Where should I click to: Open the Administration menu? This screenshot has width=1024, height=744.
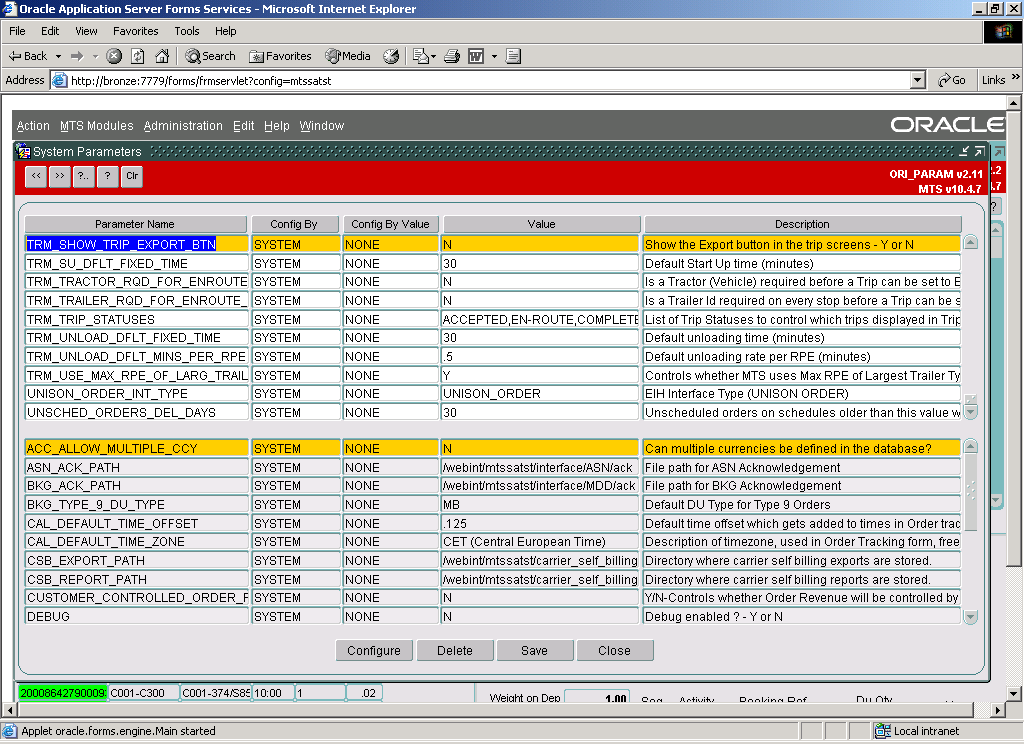coord(183,126)
